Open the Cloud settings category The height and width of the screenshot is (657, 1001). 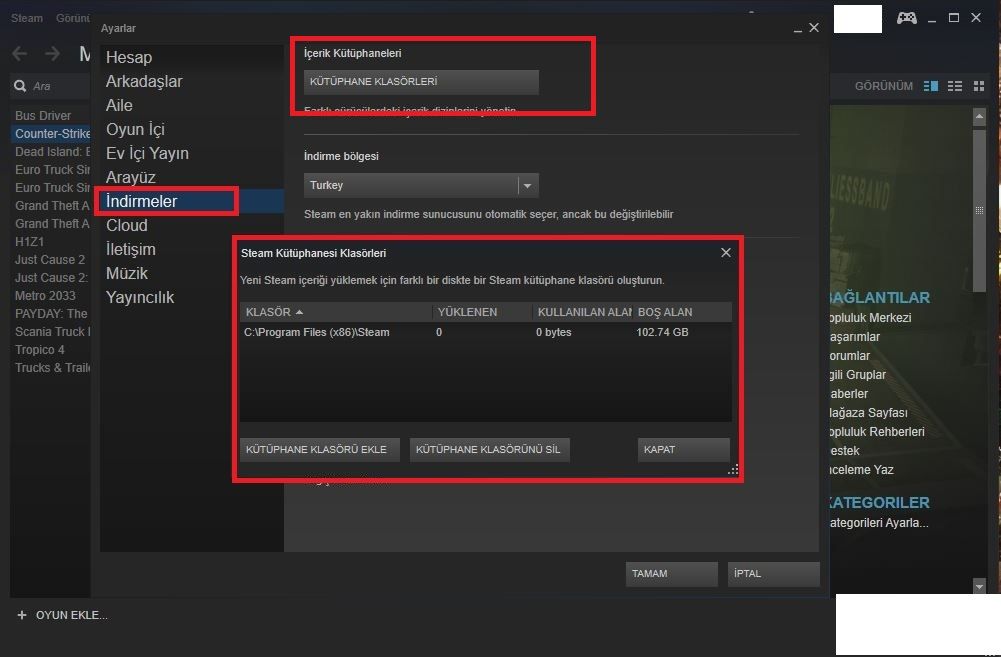pyautogui.click(x=126, y=225)
